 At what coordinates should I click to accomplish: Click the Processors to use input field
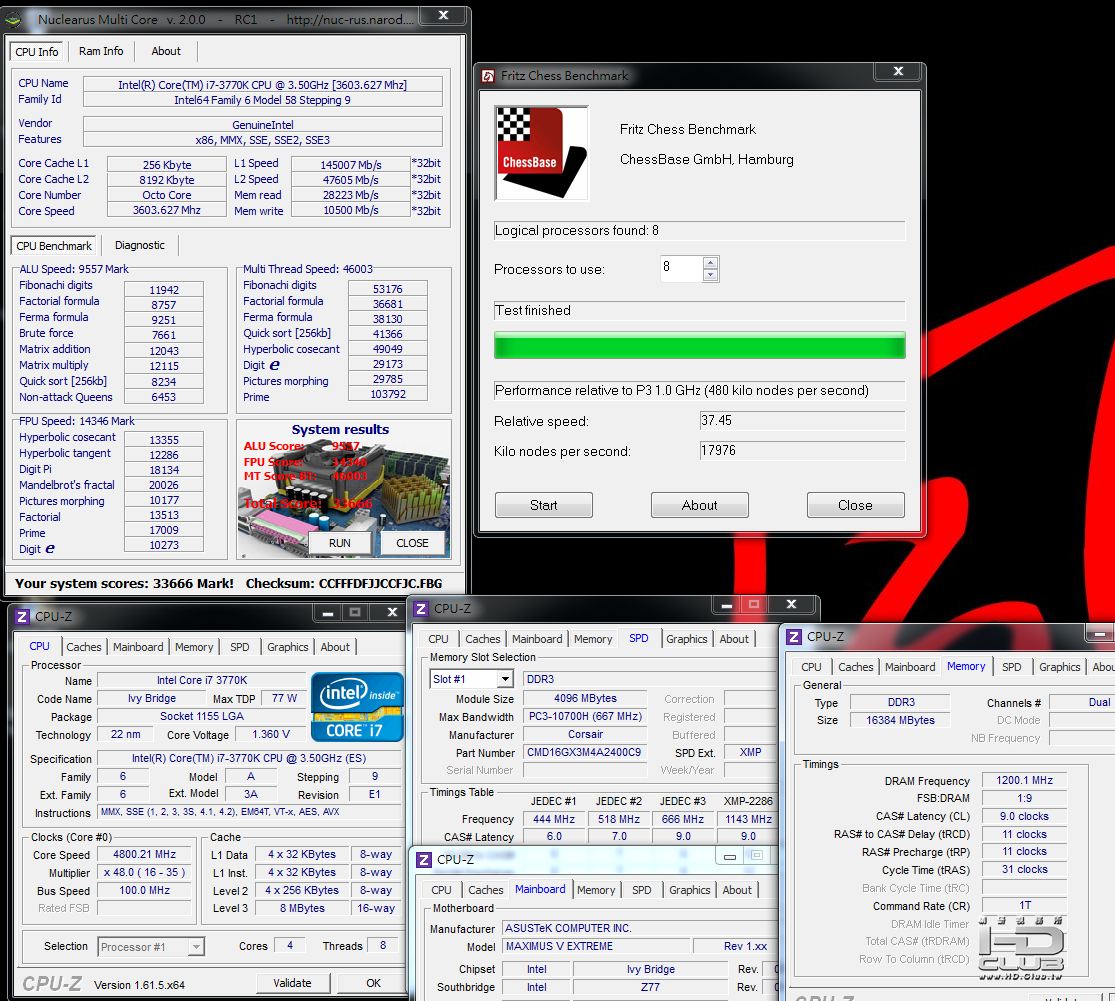[681, 268]
